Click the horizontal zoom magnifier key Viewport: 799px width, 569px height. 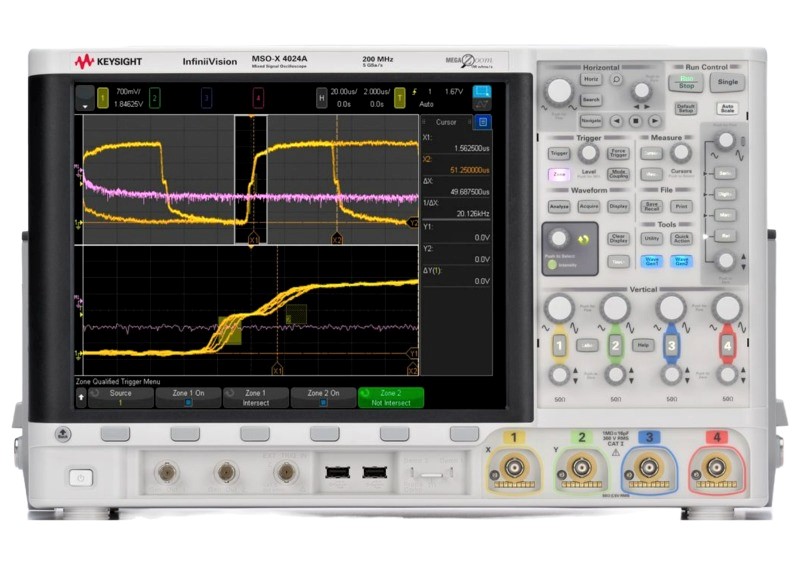(616, 79)
